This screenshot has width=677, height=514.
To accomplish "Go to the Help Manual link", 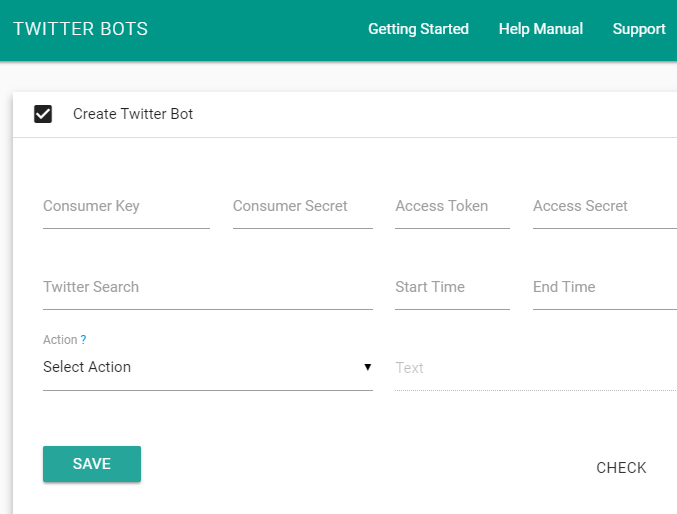I will (x=540, y=29).
